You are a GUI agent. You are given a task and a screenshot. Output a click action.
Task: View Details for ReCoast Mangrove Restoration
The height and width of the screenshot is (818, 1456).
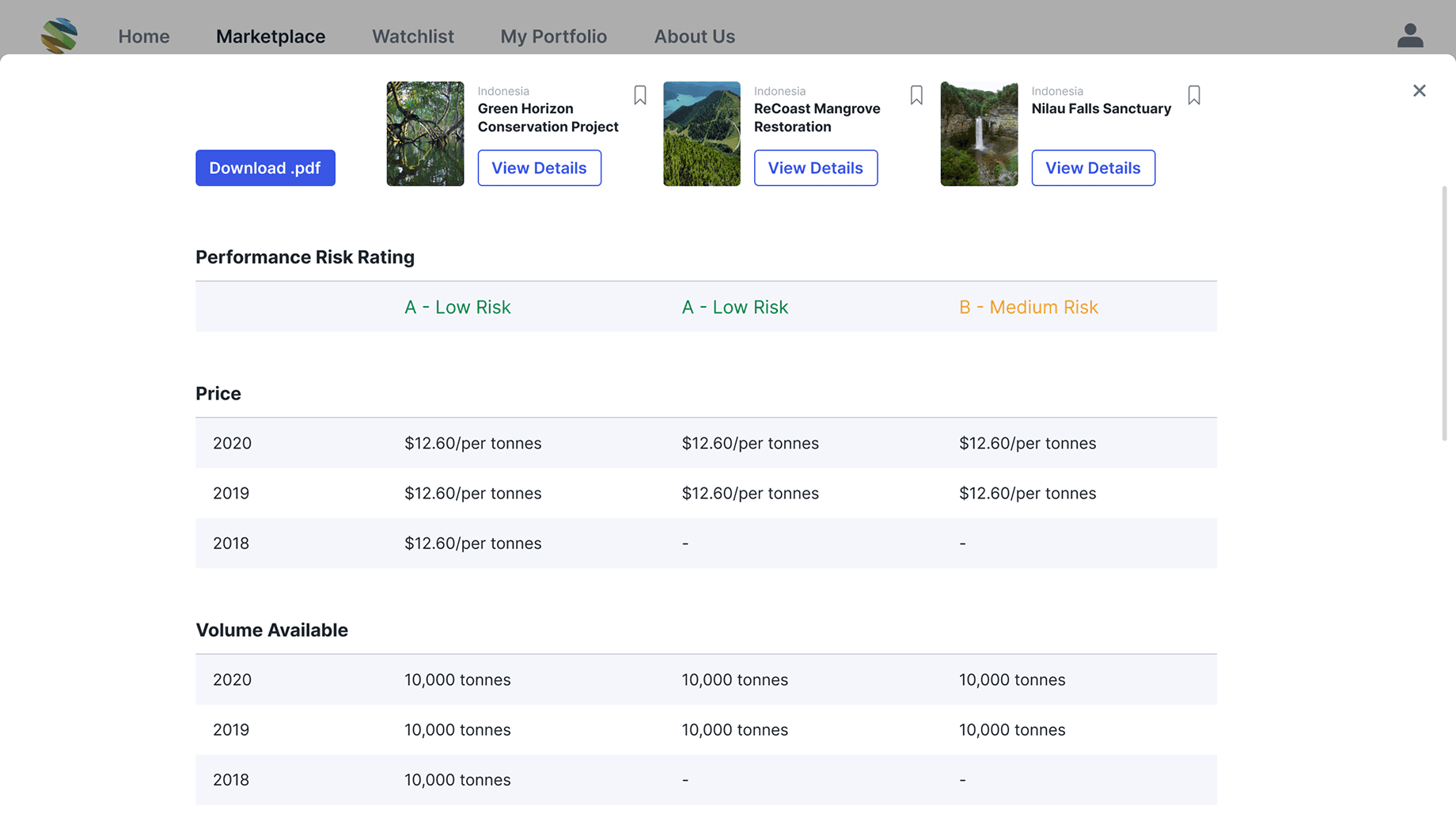tap(815, 168)
